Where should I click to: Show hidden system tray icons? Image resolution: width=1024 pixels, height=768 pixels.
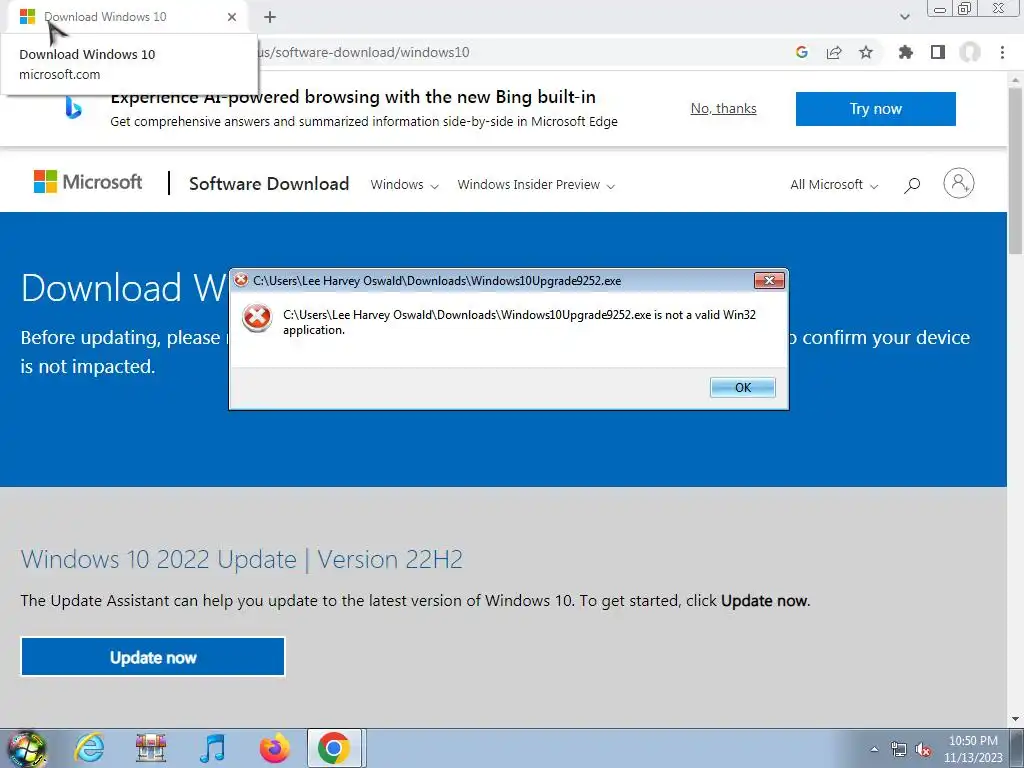874,749
